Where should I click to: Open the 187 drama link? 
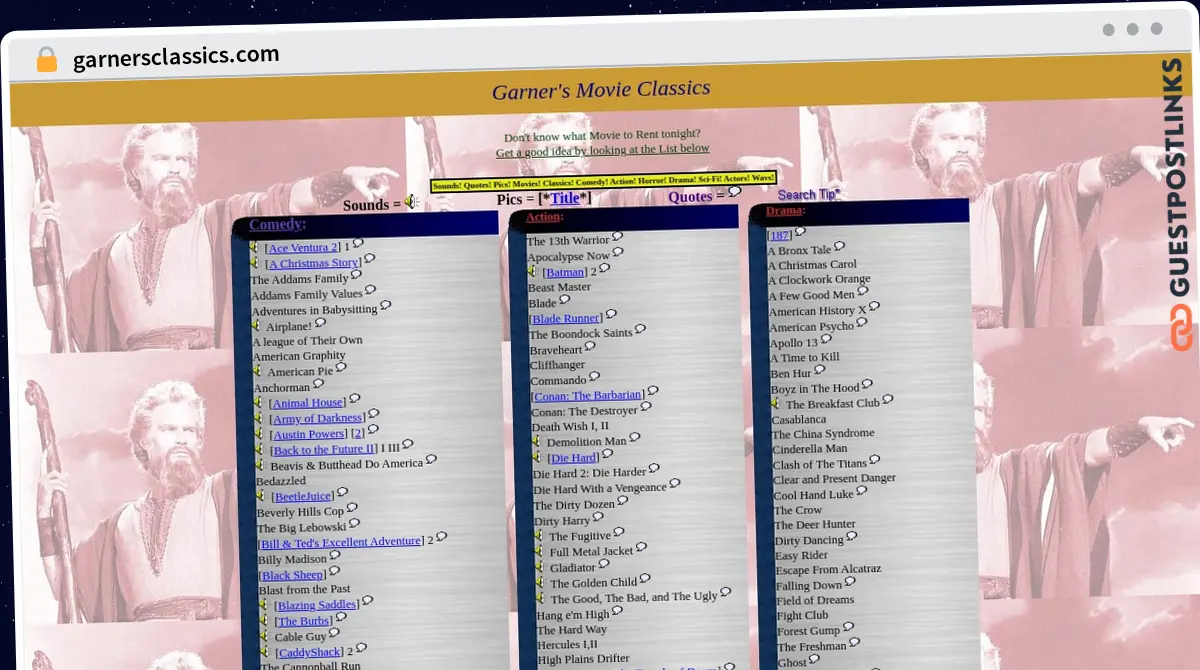(x=779, y=235)
